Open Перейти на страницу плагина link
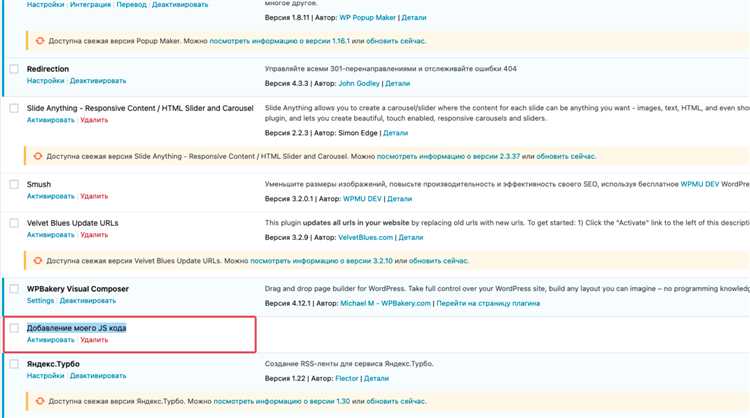Screen dimensions: 750x418 pyautogui.click(x=488, y=303)
